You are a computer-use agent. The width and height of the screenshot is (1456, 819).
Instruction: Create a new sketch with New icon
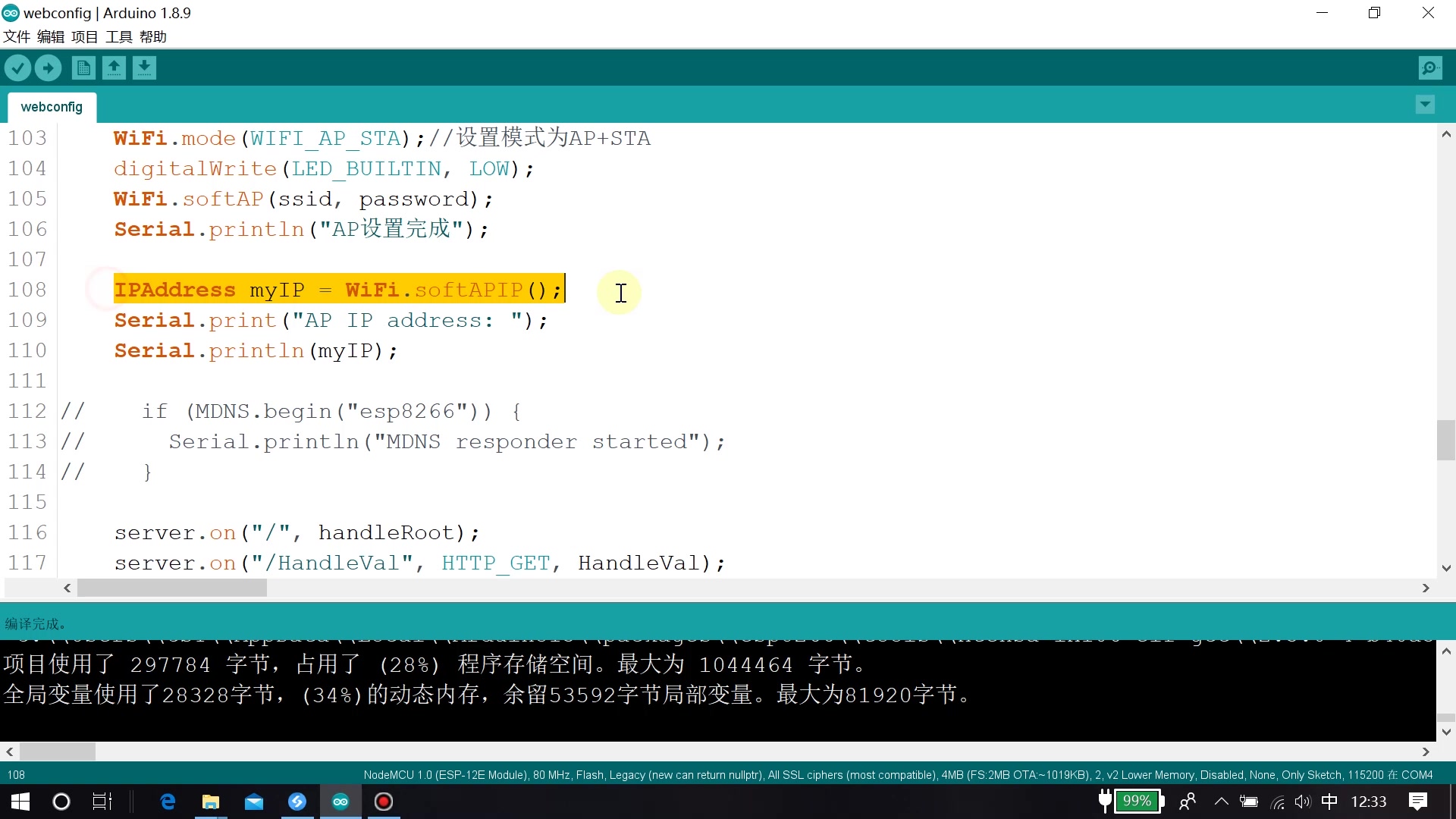click(x=83, y=68)
